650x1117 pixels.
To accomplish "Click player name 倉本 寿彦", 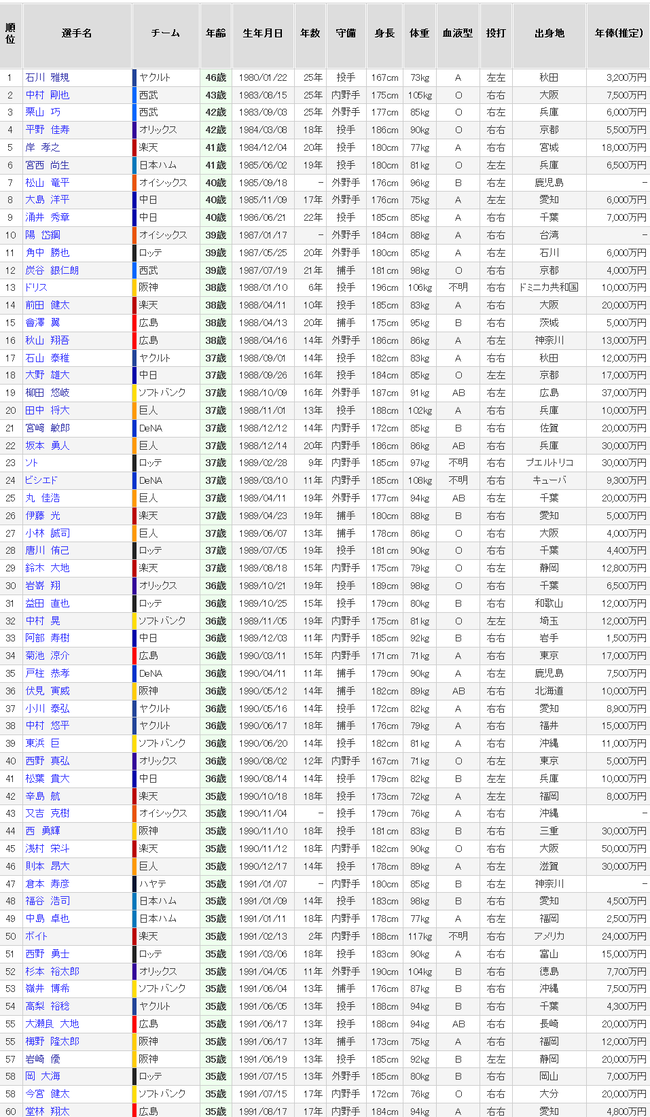I will [47, 883].
